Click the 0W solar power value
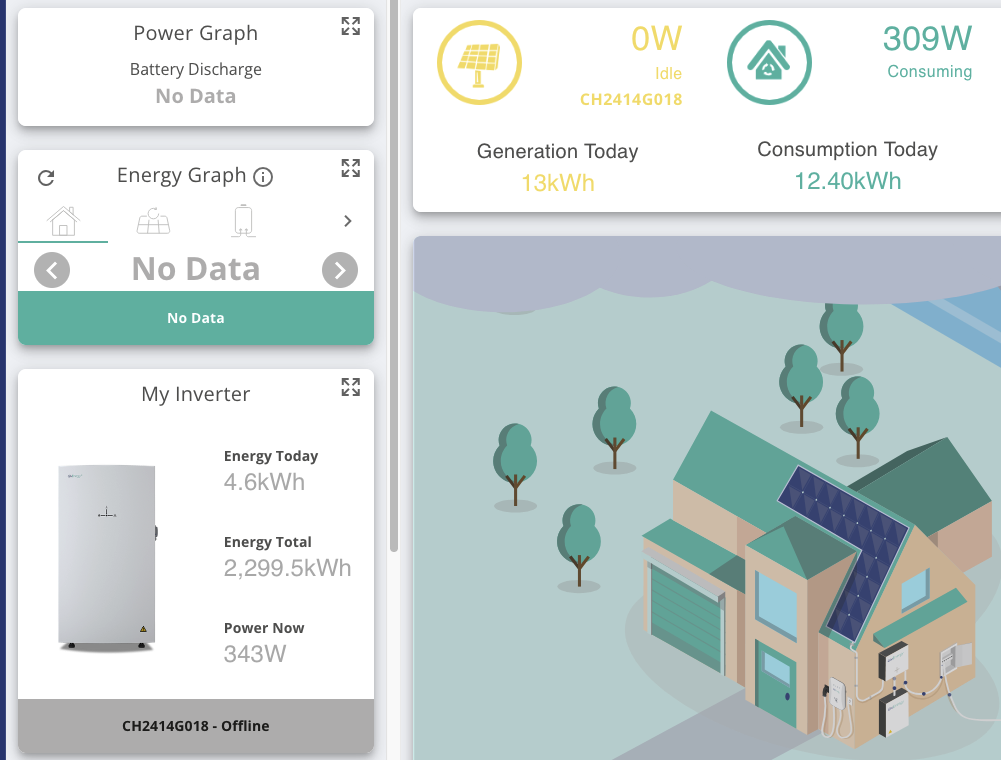 (x=656, y=39)
